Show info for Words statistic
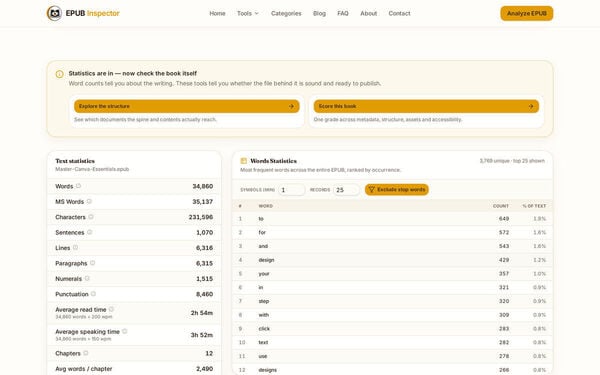Screen dimensions: 600x375 point(78,186)
